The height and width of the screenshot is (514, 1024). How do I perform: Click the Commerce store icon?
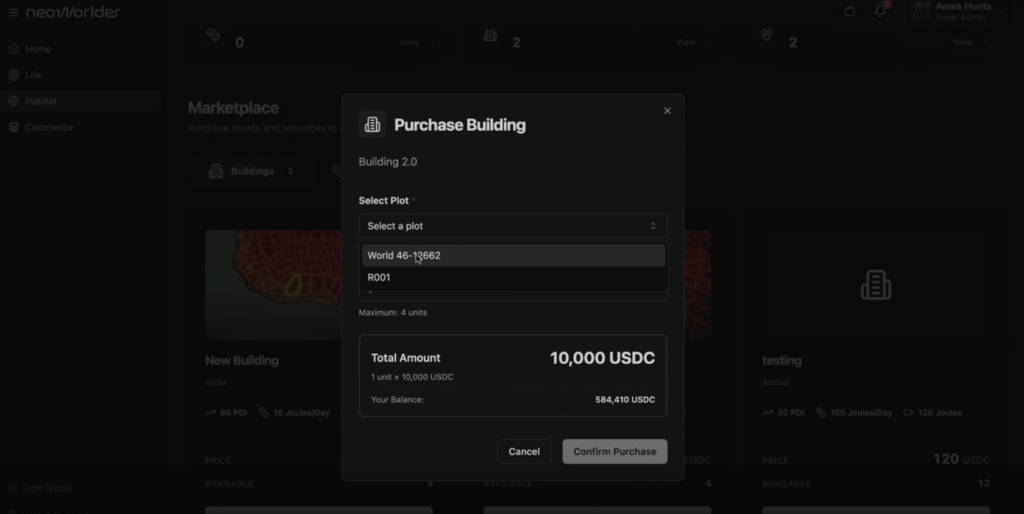tap(14, 127)
